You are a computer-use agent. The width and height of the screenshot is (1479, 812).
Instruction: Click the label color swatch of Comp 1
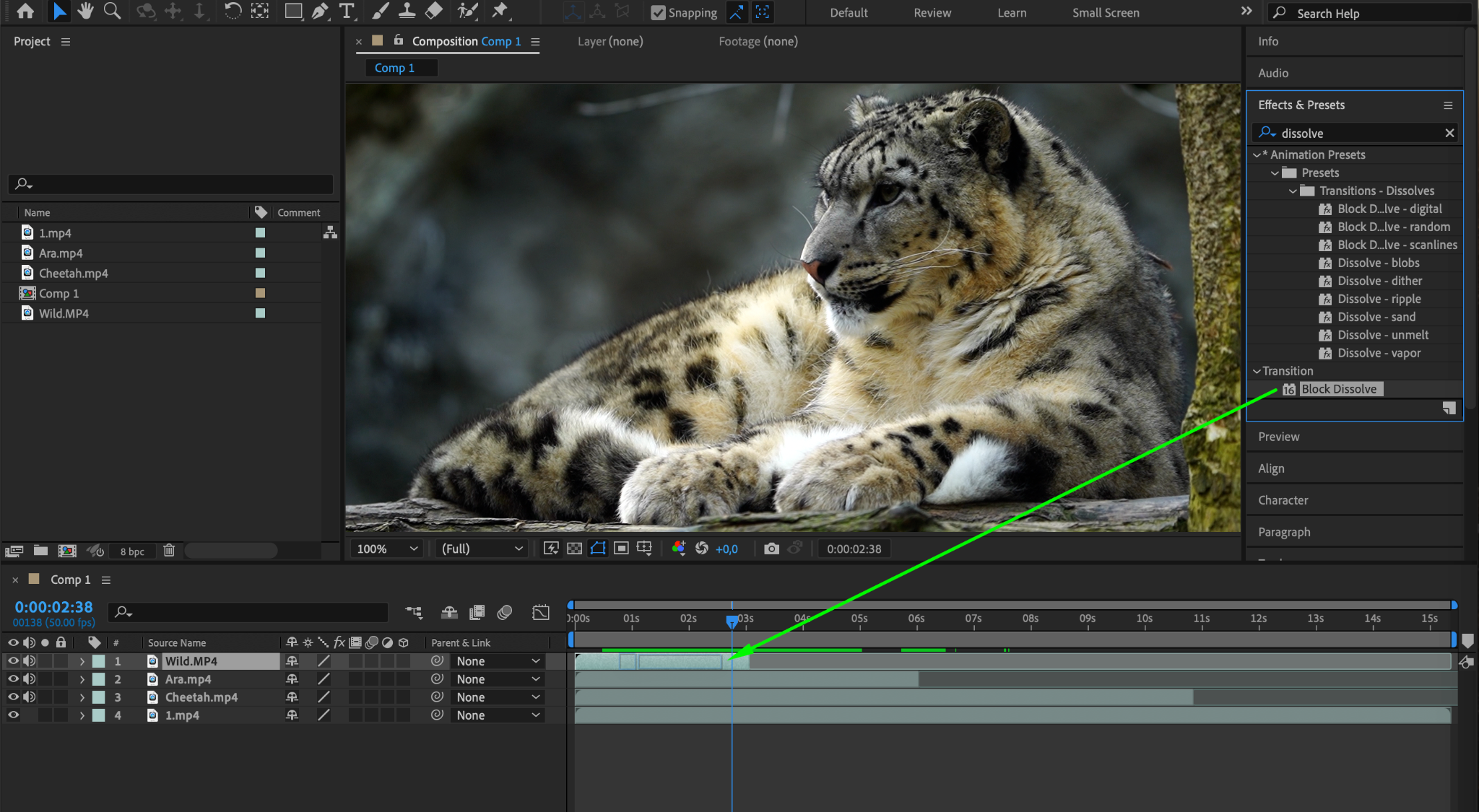(260, 293)
